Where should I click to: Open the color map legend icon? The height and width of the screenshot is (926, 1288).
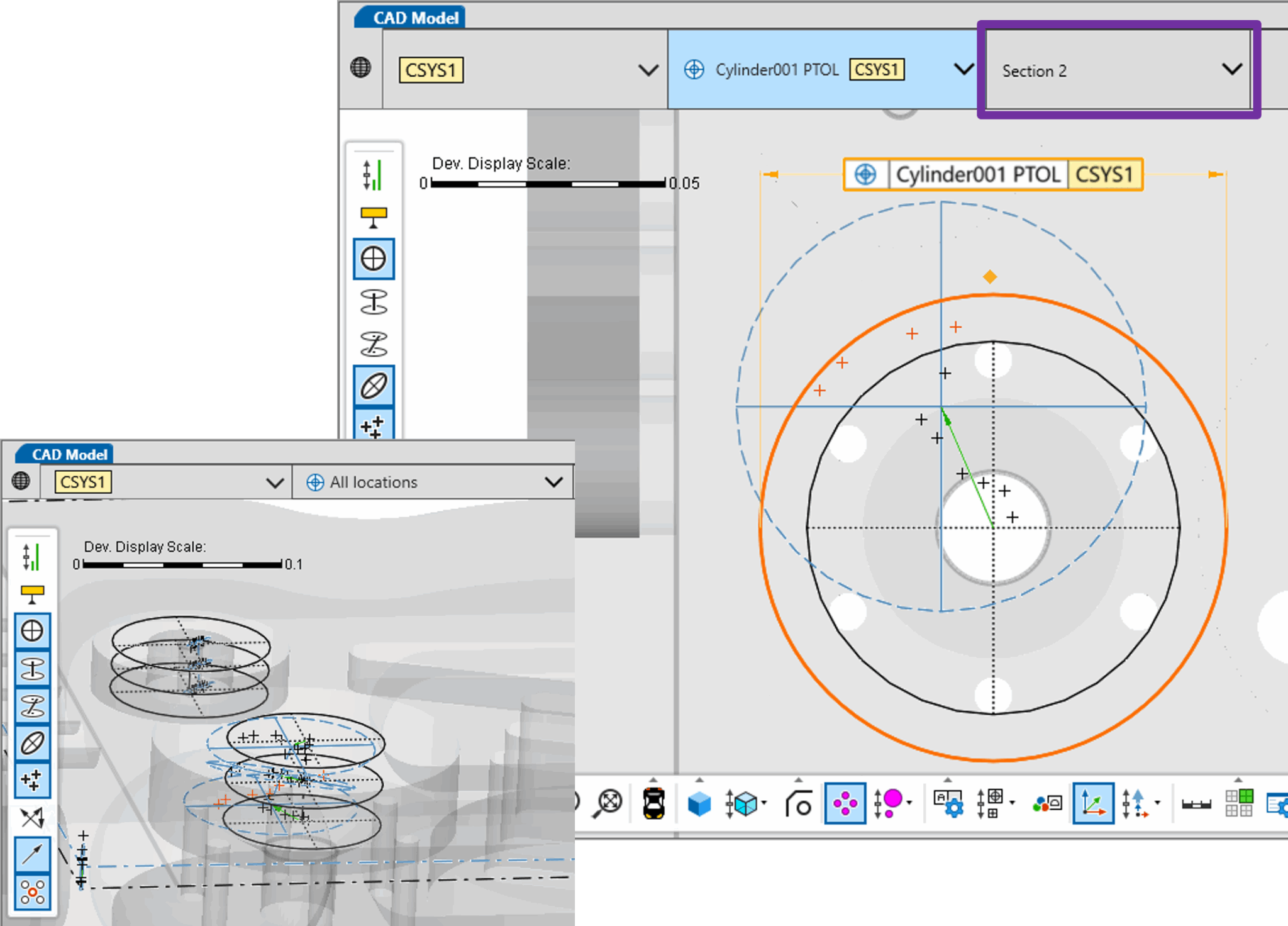pyautogui.click(x=1046, y=803)
